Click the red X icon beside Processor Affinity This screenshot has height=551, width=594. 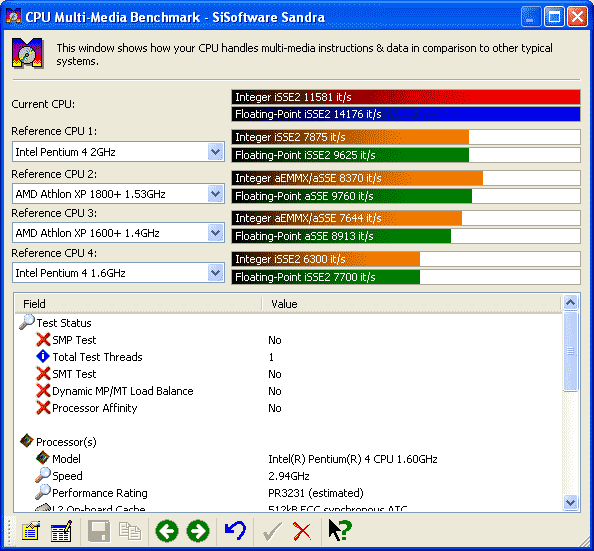(x=43, y=408)
